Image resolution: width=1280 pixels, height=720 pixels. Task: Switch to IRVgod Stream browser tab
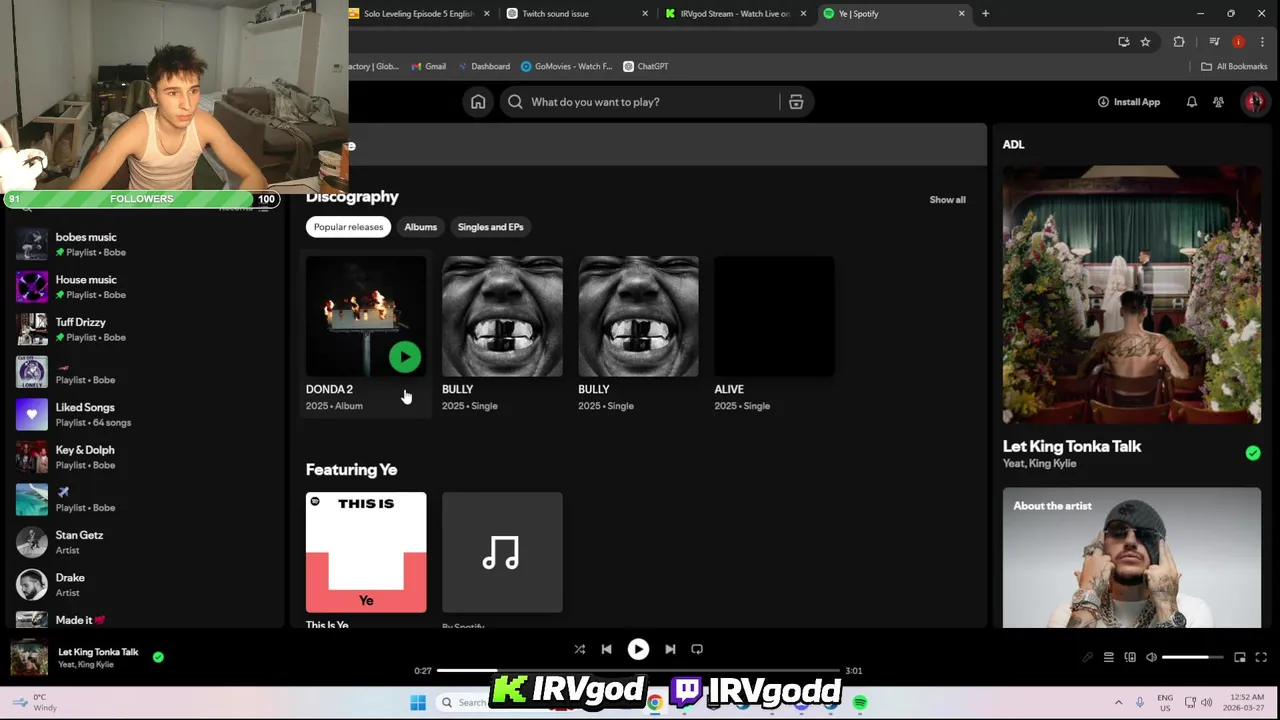point(736,14)
